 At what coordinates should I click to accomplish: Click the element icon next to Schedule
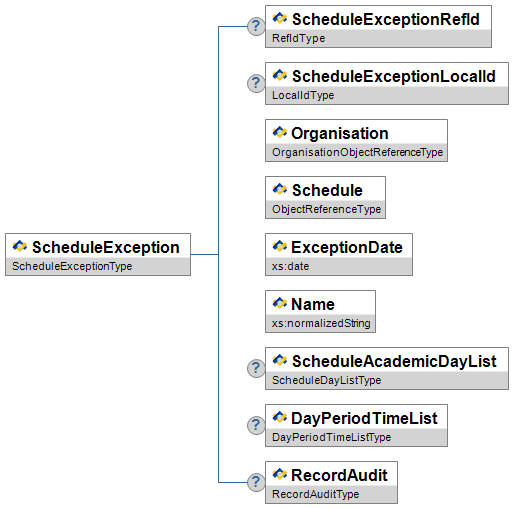point(280,189)
